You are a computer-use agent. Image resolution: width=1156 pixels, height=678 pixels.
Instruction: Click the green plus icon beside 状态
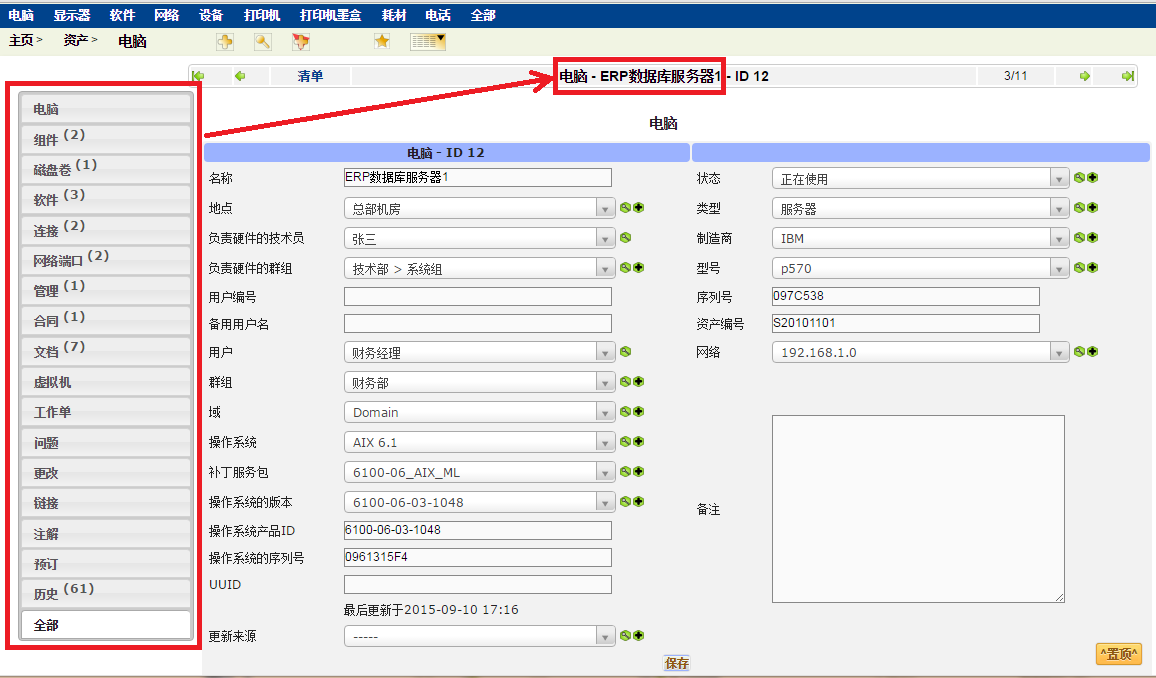pyautogui.click(x=1093, y=178)
